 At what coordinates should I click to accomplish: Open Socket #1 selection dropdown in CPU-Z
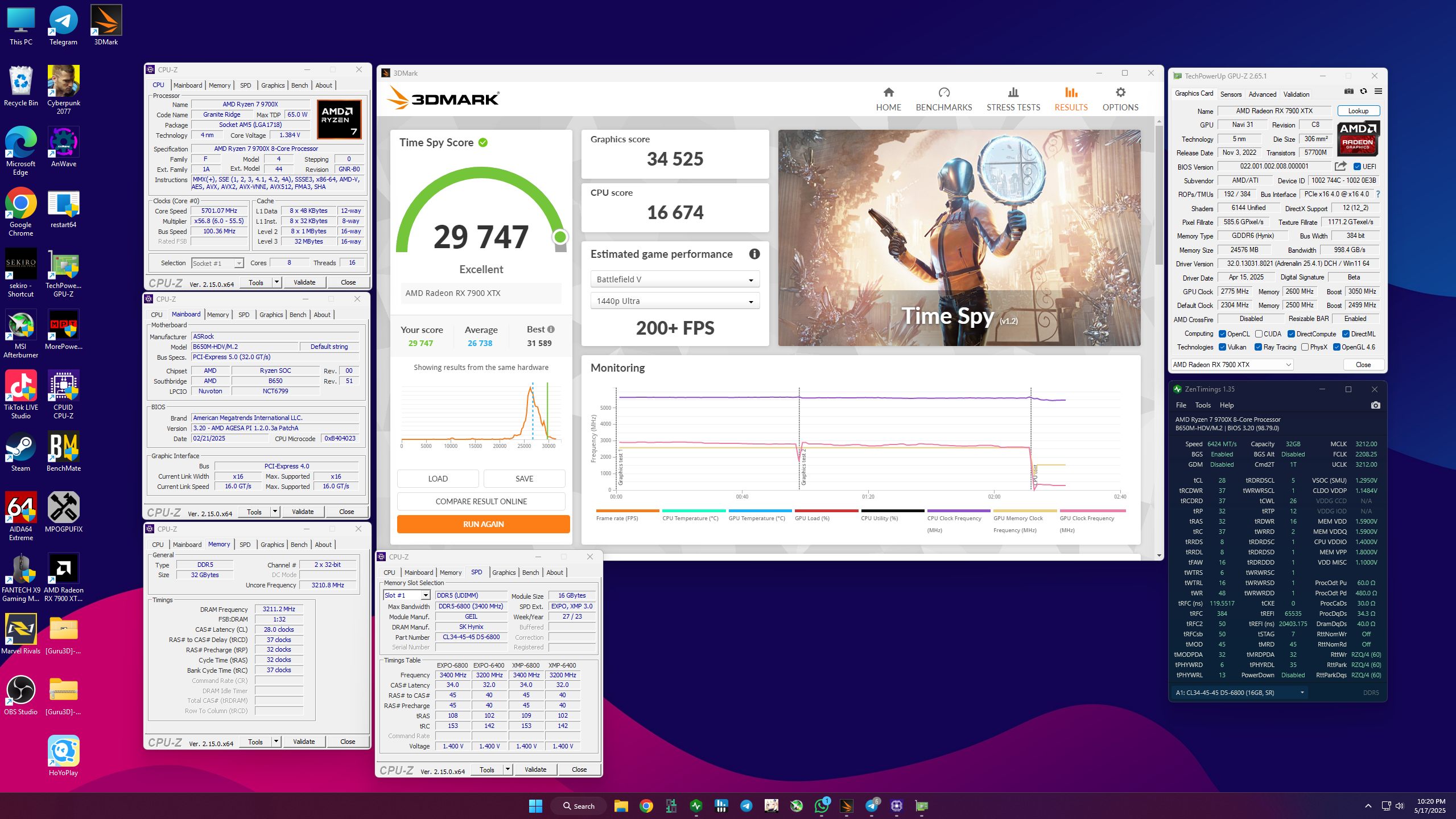point(217,263)
